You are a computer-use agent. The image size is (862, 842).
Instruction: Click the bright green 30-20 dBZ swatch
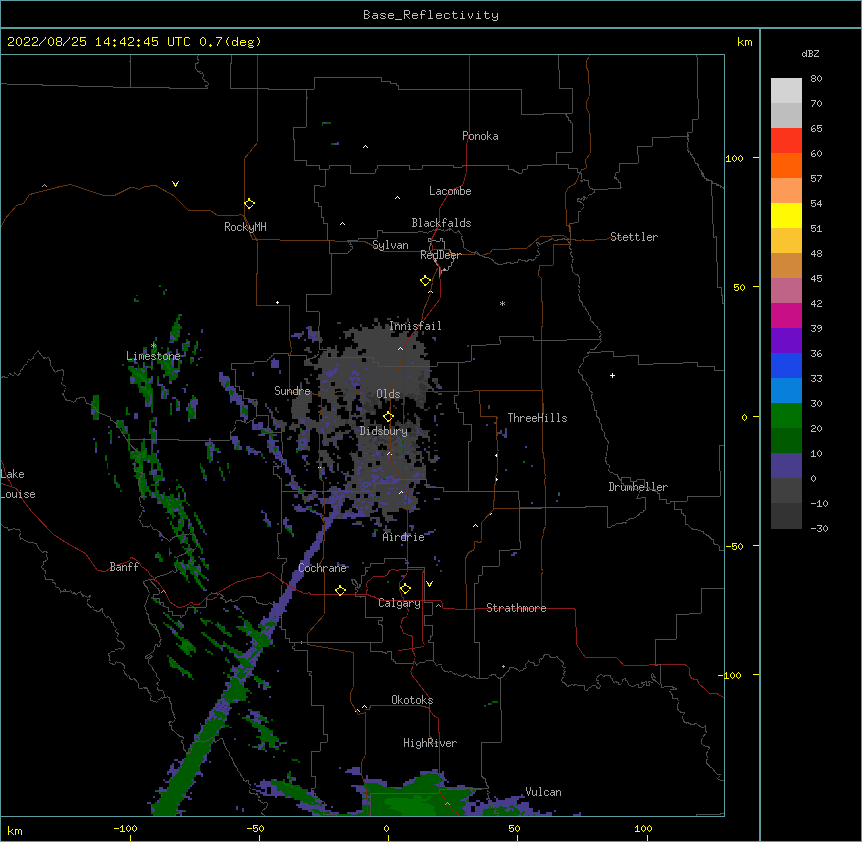pyautogui.click(x=786, y=416)
